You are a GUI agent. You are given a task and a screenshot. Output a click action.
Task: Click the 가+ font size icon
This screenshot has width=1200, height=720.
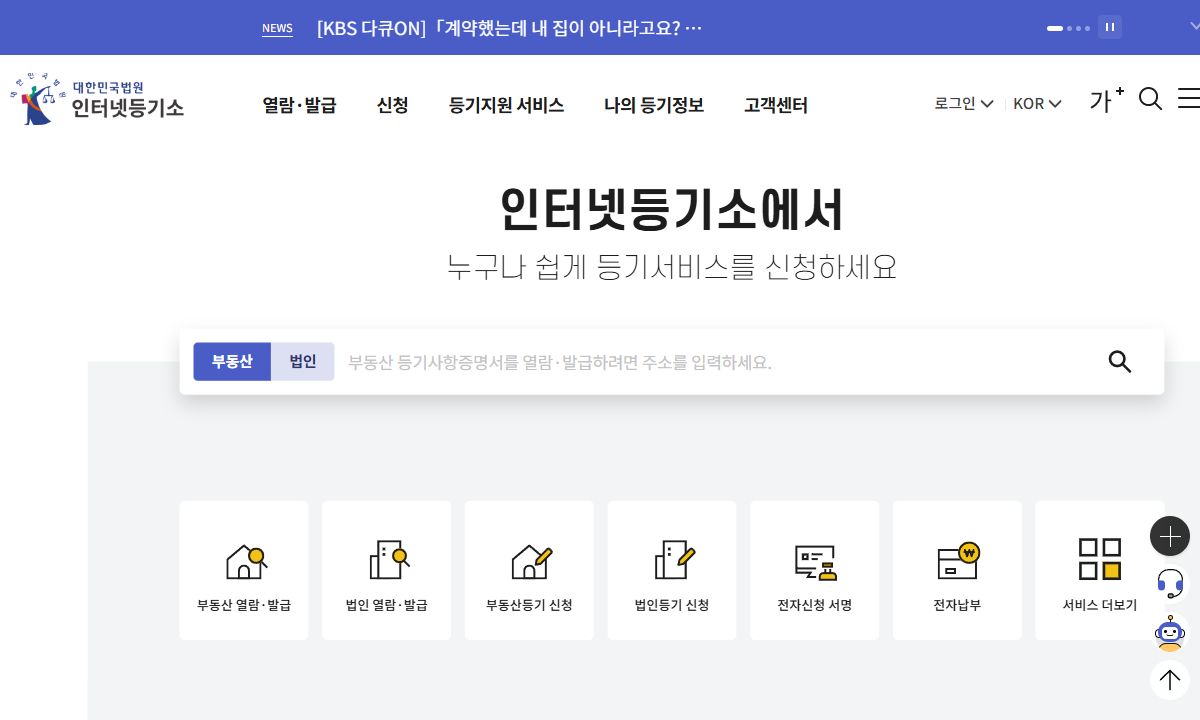tap(1106, 100)
